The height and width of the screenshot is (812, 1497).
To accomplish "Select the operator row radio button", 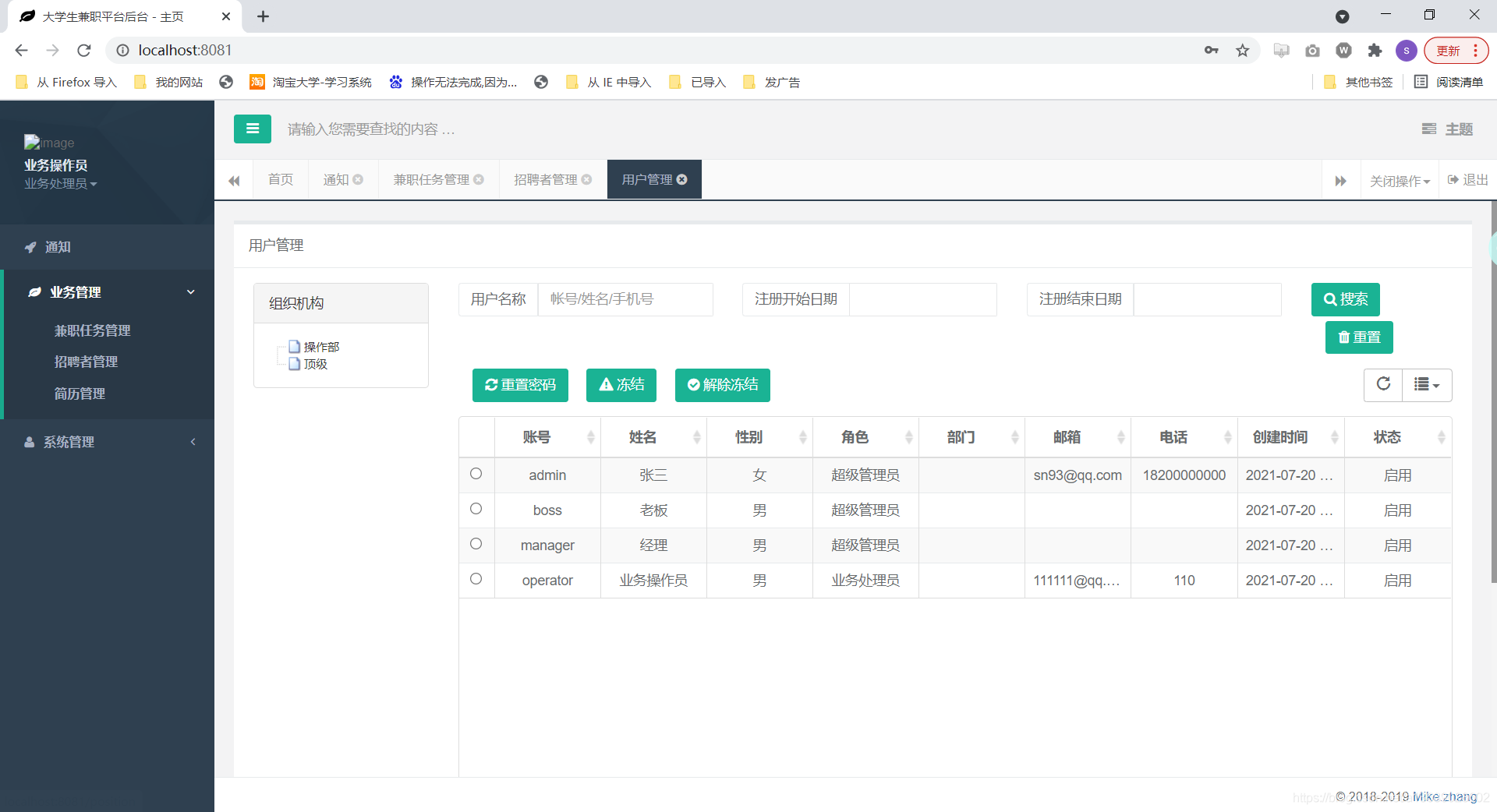I will (x=476, y=579).
